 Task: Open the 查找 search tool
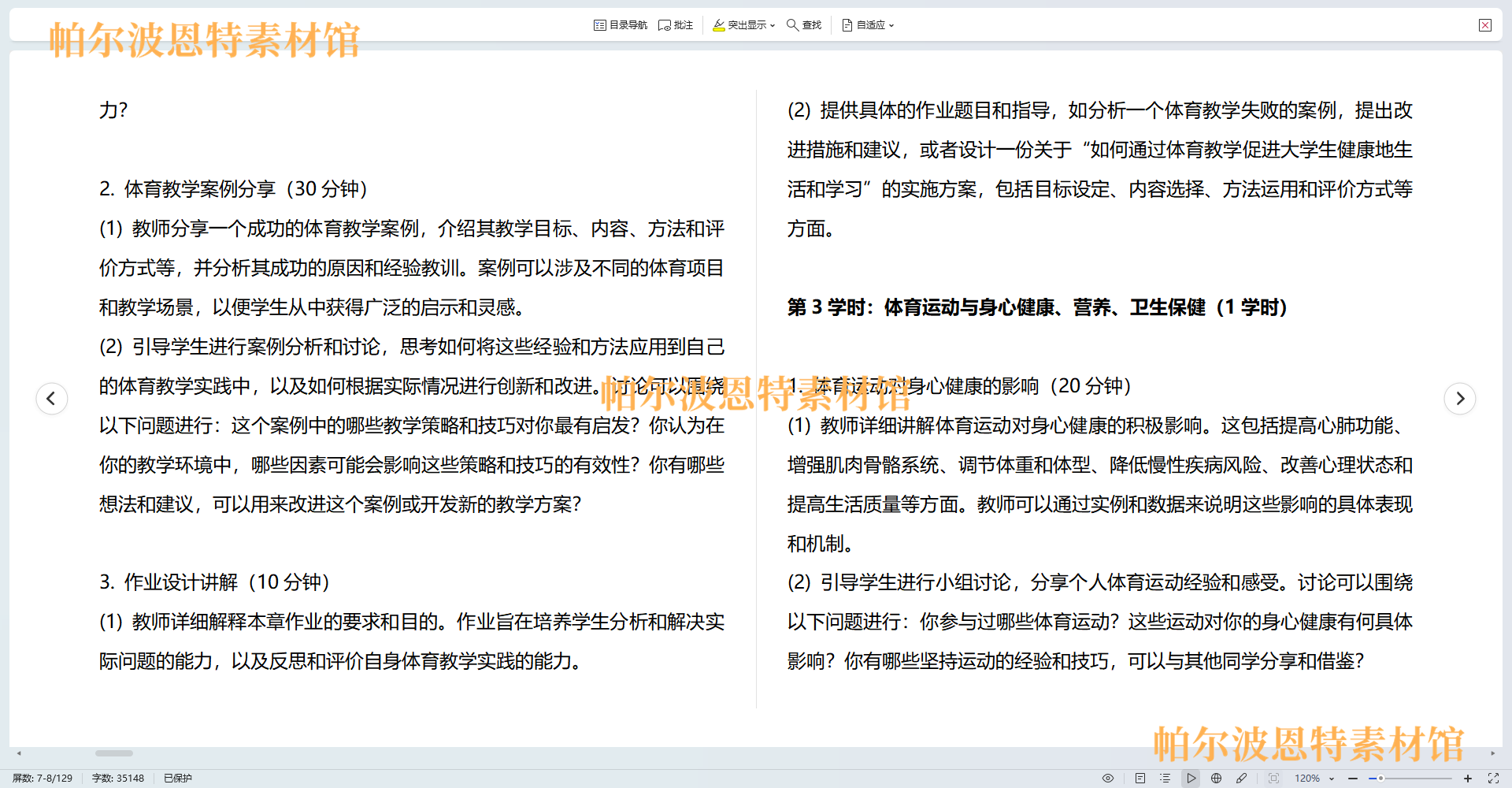(803, 24)
